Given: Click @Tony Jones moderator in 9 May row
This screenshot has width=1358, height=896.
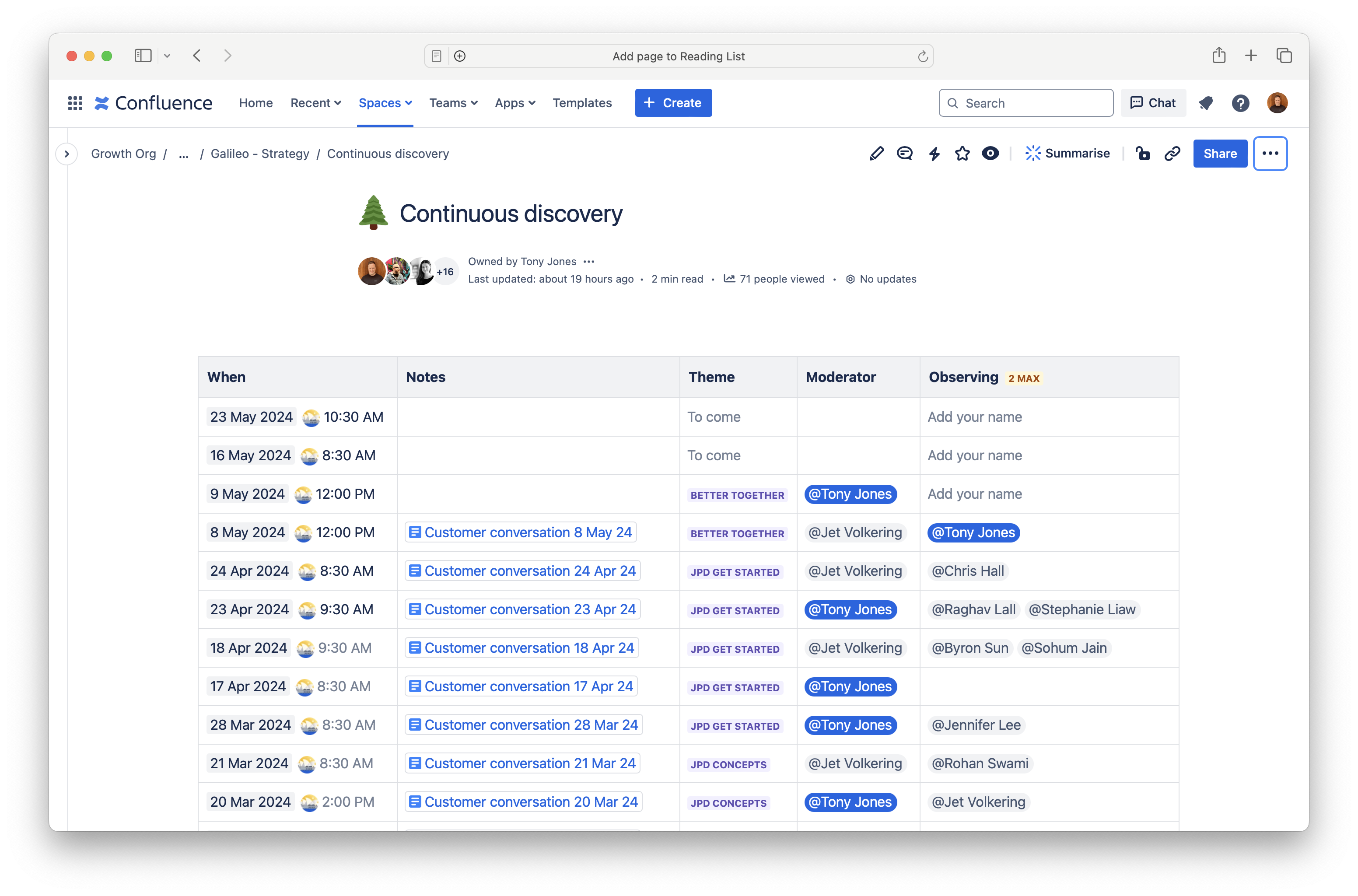Looking at the screenshot, I should [x=850, y=493].
